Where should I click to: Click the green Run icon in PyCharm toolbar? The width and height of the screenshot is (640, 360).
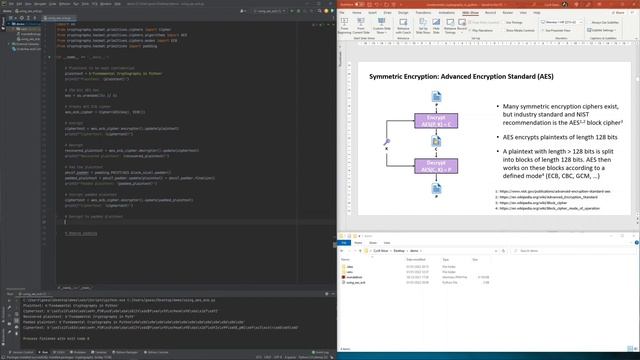coord(292,11)
